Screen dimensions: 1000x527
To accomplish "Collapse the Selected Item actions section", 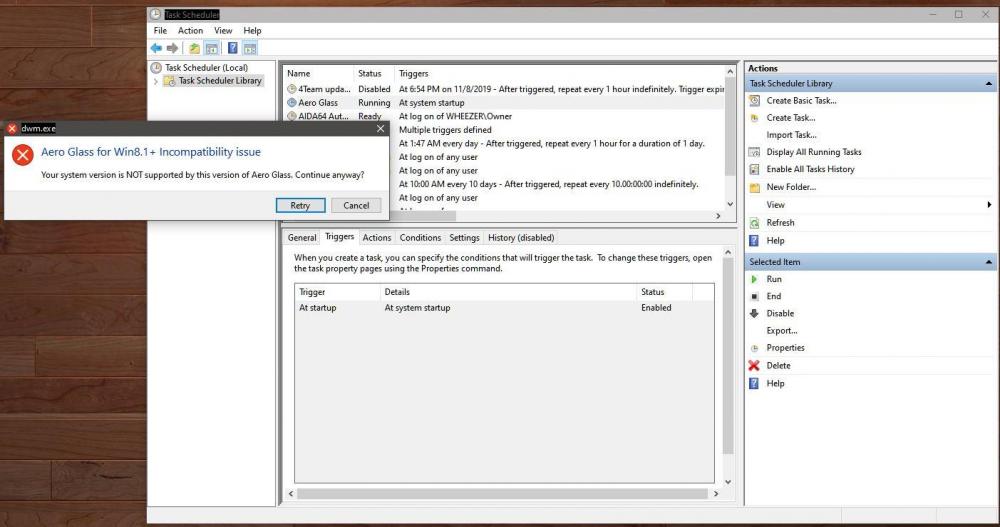I will pyautogui.click(x=989, y=262).
